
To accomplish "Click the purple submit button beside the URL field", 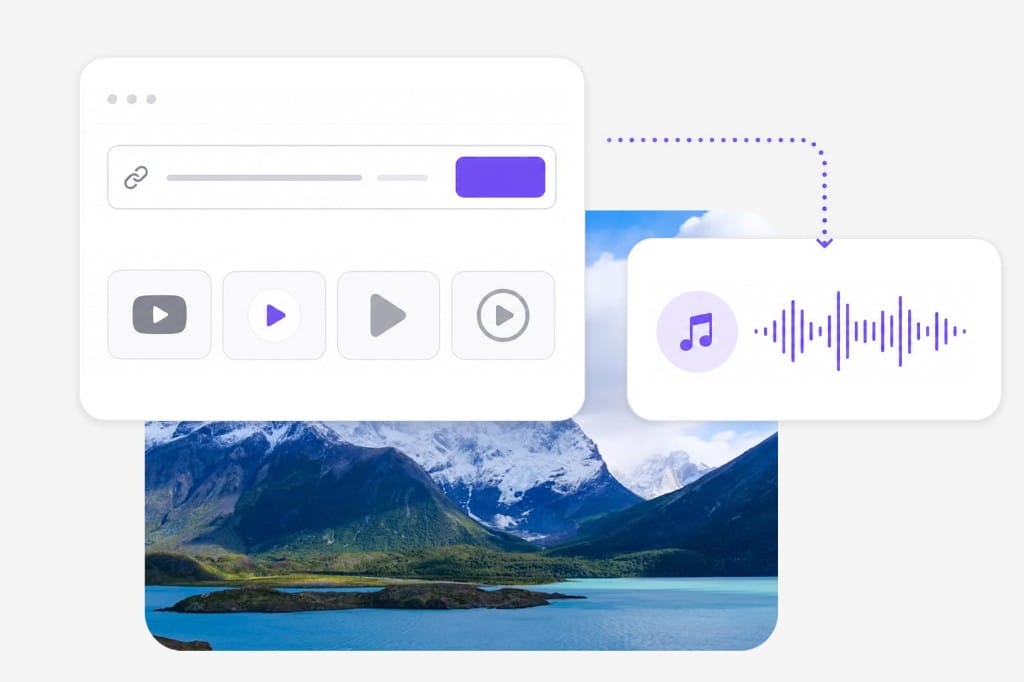I will (x=500, y=177).
